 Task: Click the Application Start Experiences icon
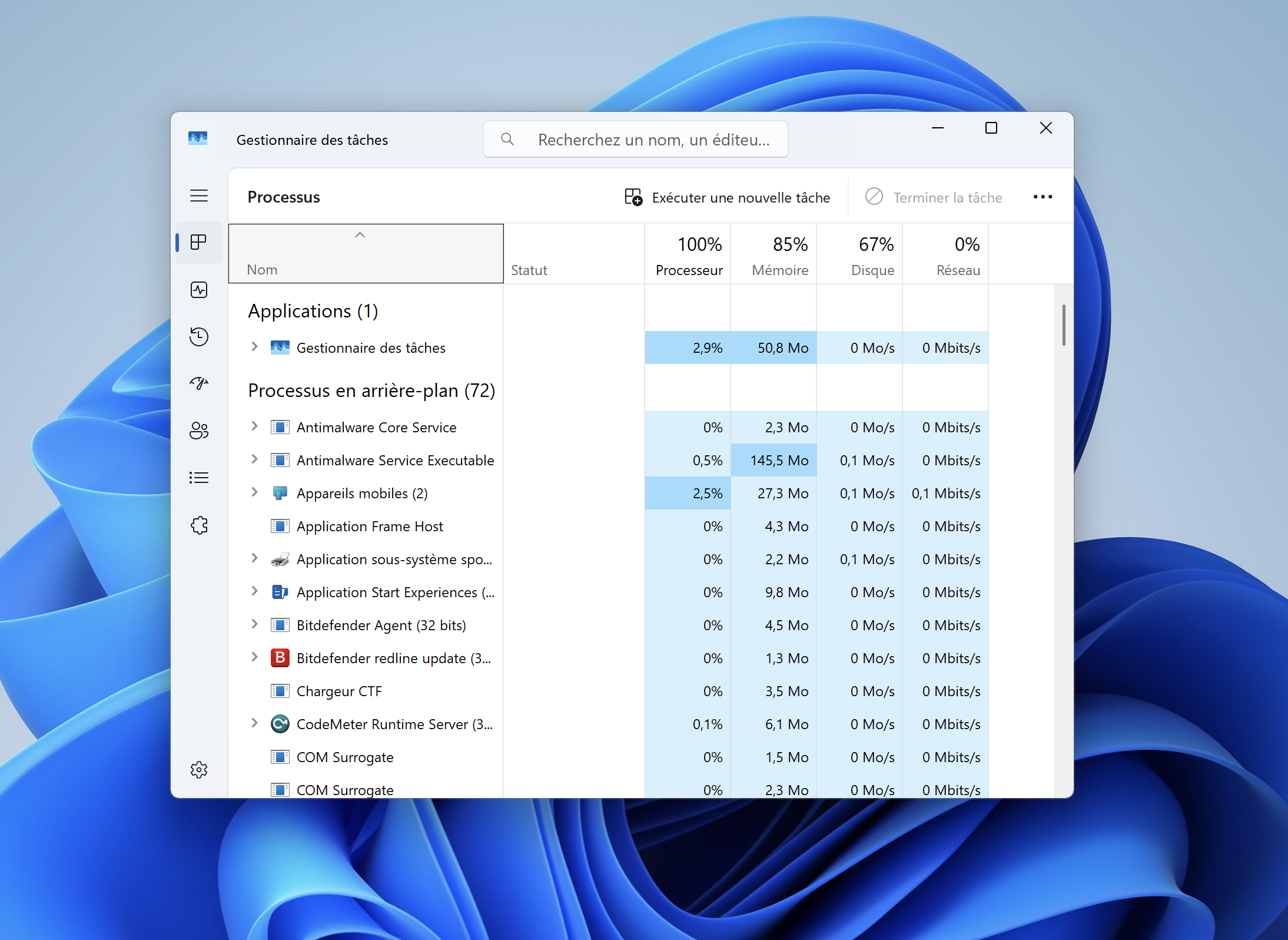(280, 592)
